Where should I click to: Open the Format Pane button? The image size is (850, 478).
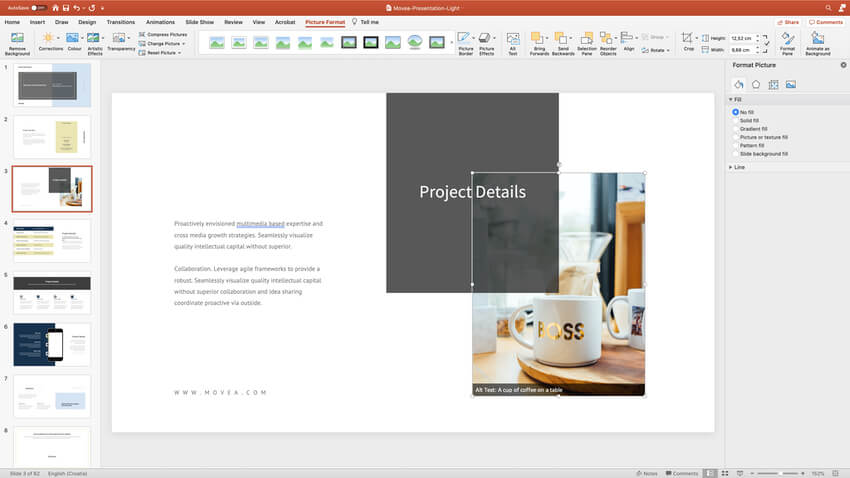788,42
